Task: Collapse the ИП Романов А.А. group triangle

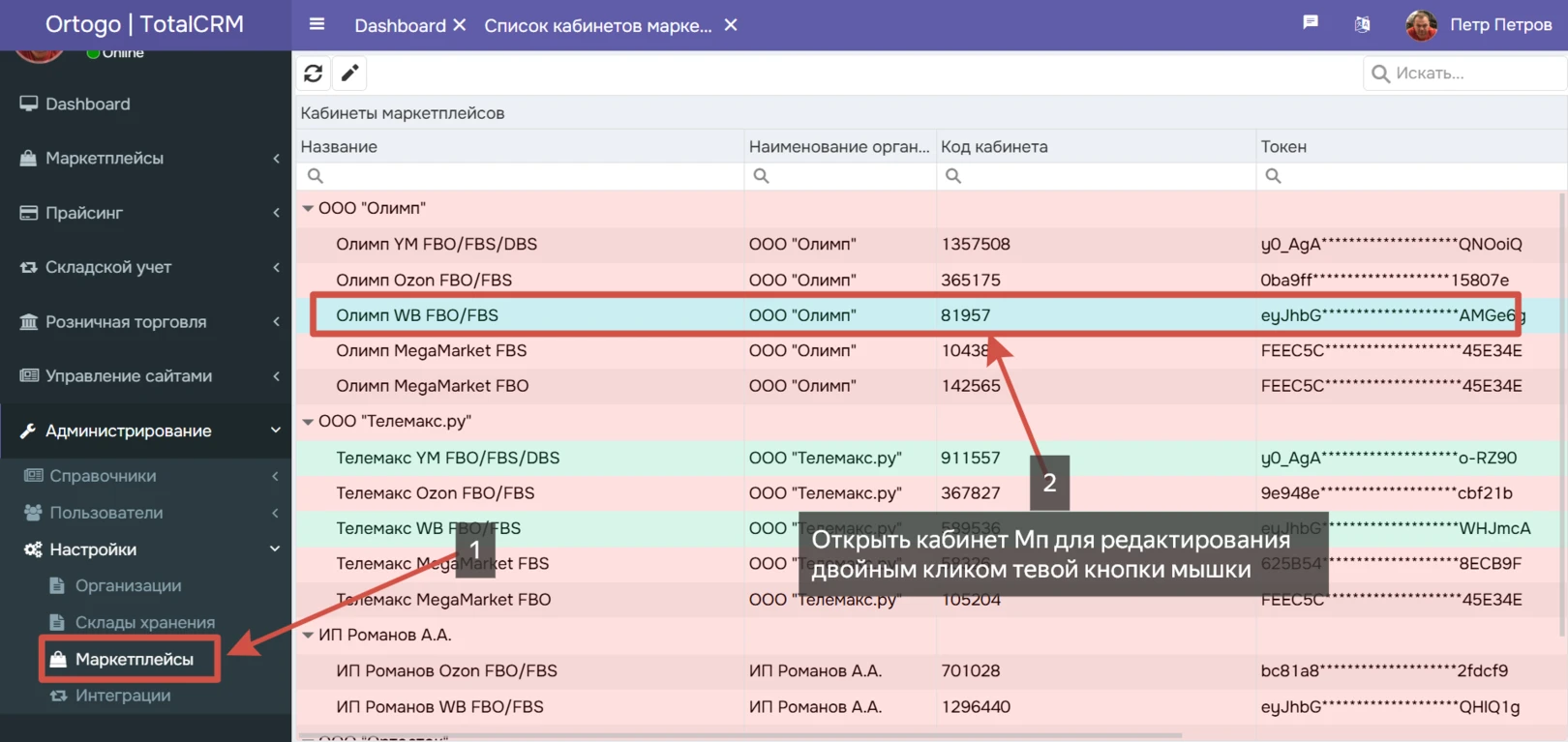Action: [x=308, y=635]
